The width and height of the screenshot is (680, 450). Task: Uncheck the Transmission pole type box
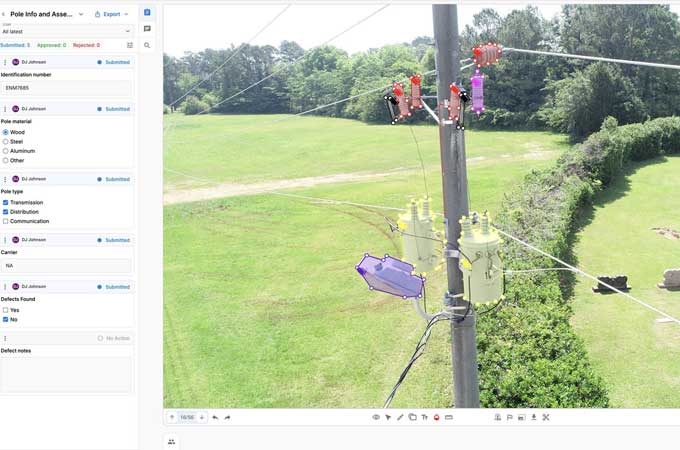point(6,202)
